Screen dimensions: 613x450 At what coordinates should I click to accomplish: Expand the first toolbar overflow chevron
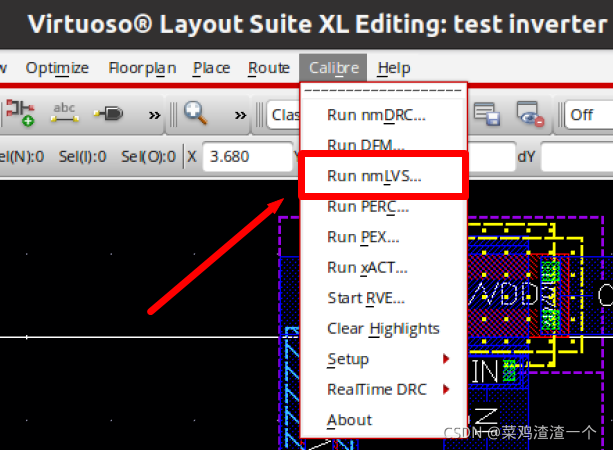click(x=154, y=115)
